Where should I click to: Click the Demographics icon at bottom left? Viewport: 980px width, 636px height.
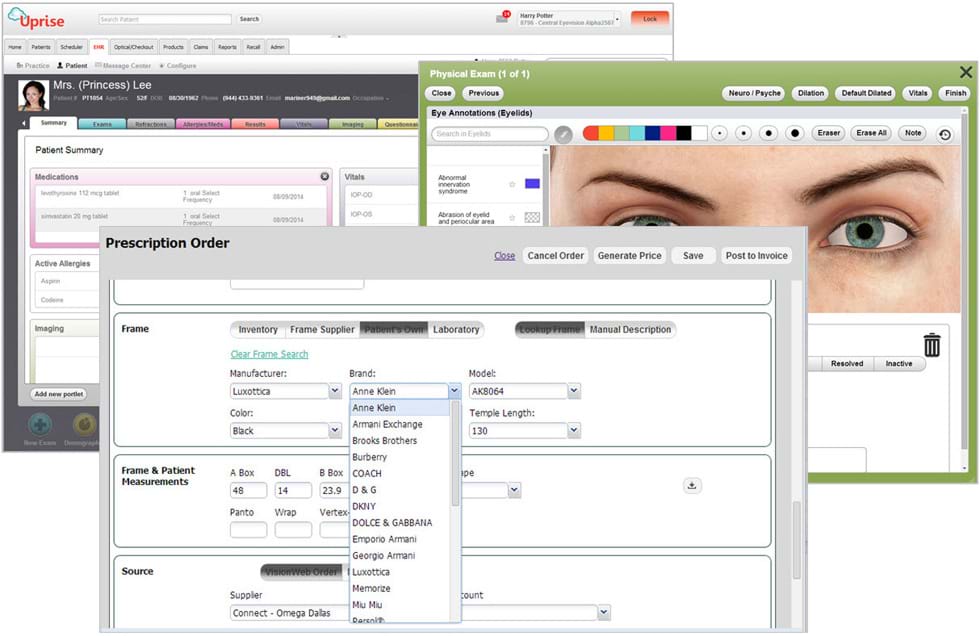tap(85, 425)
